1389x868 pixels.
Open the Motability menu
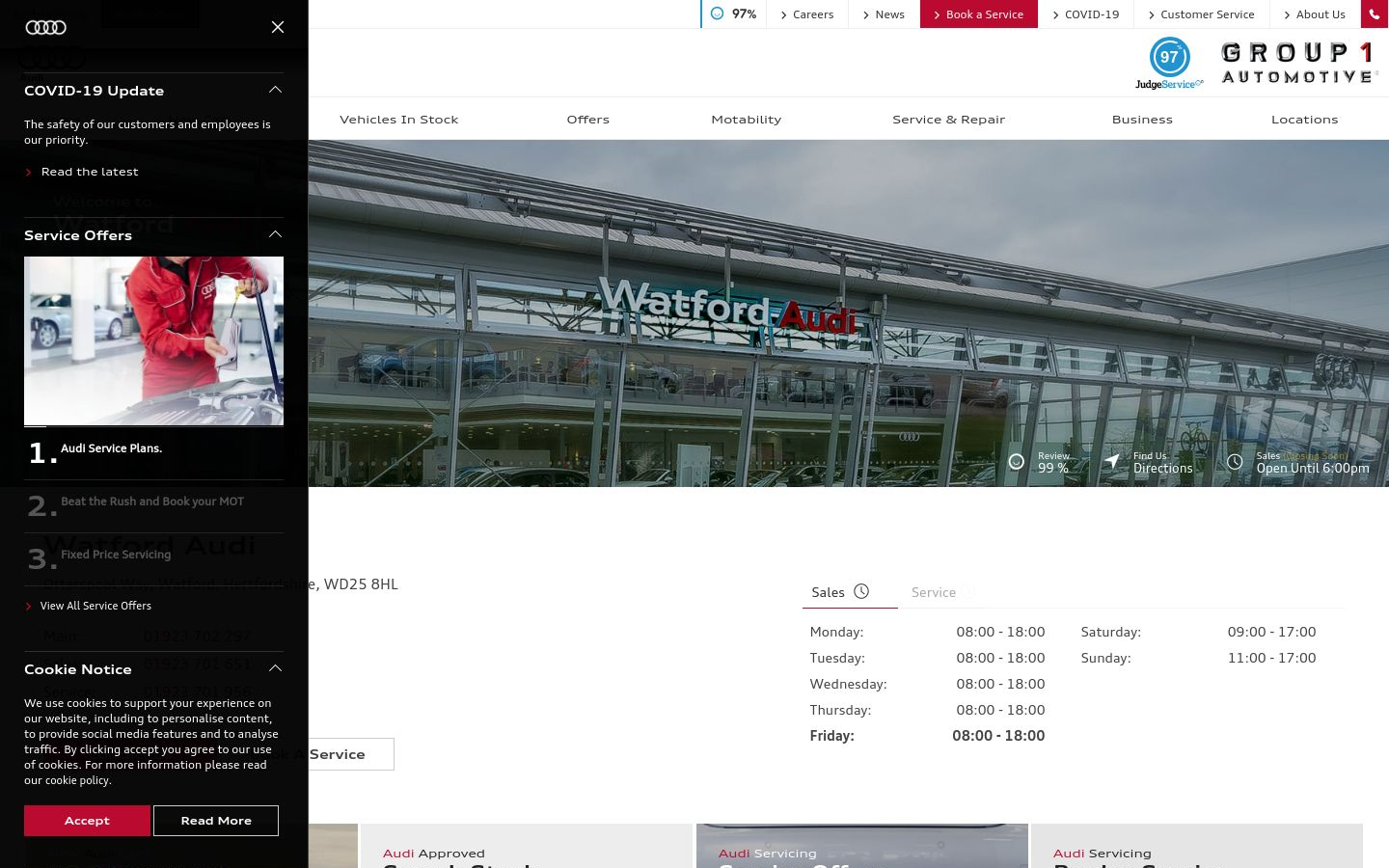746,120
